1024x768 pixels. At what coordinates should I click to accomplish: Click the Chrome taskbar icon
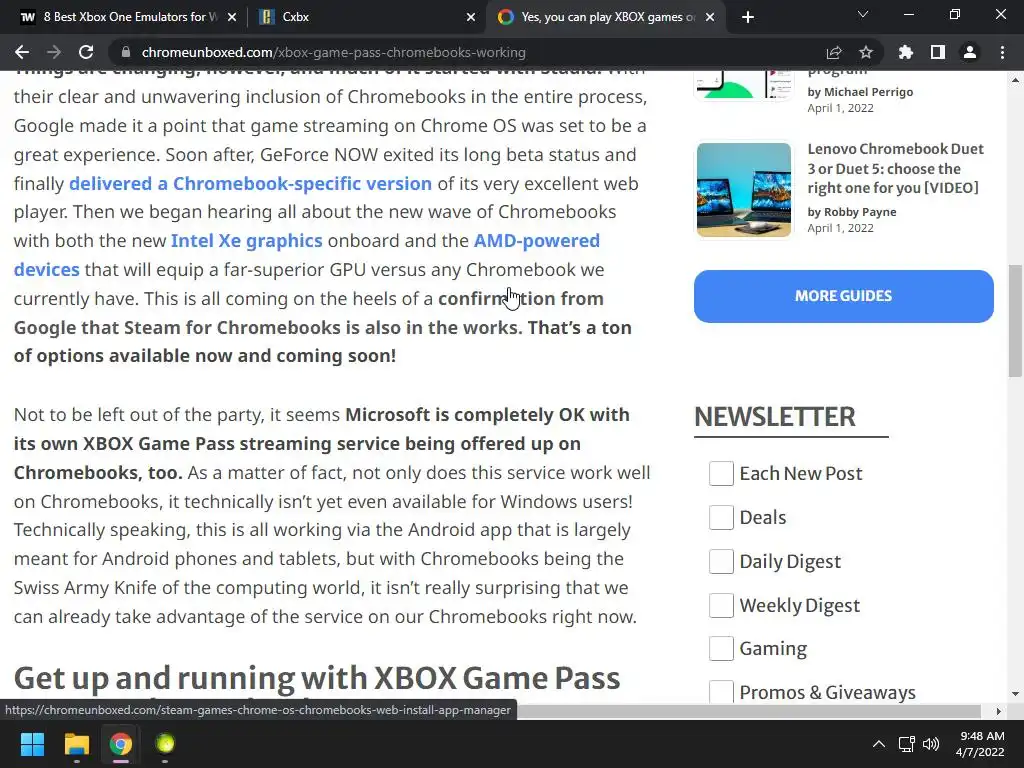121,744
